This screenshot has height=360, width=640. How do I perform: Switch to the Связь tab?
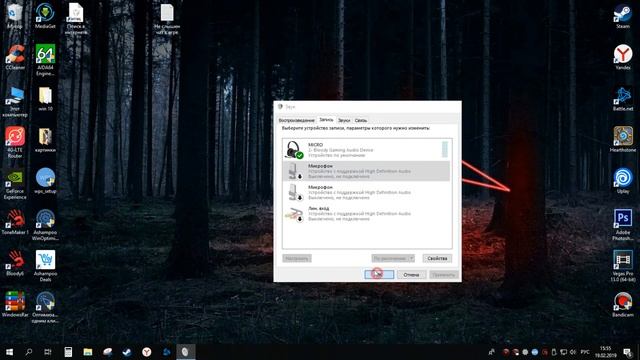click(361, 120)
